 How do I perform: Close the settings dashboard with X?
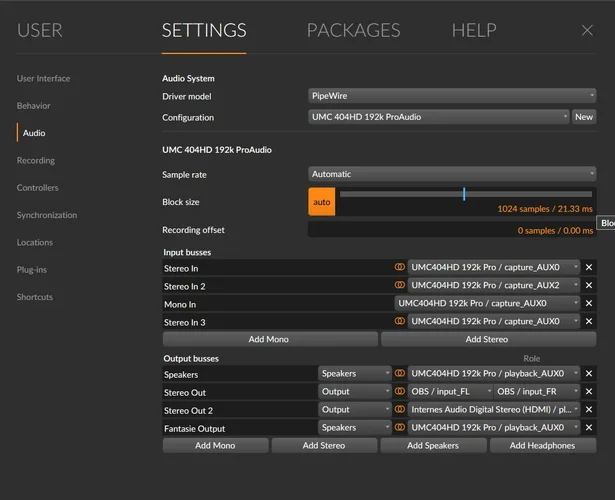[587, 31]
